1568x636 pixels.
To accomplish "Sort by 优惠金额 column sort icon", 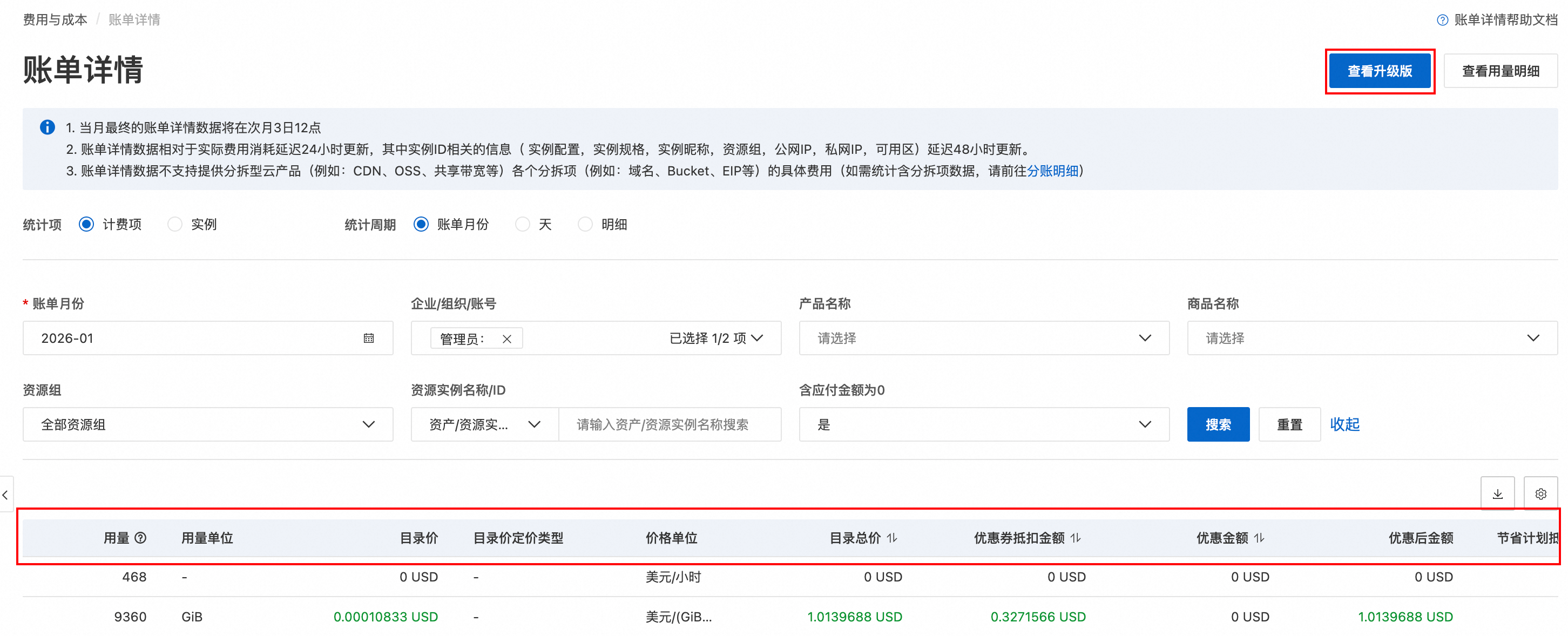I will pyautogui.click(x=1259, y=537).
